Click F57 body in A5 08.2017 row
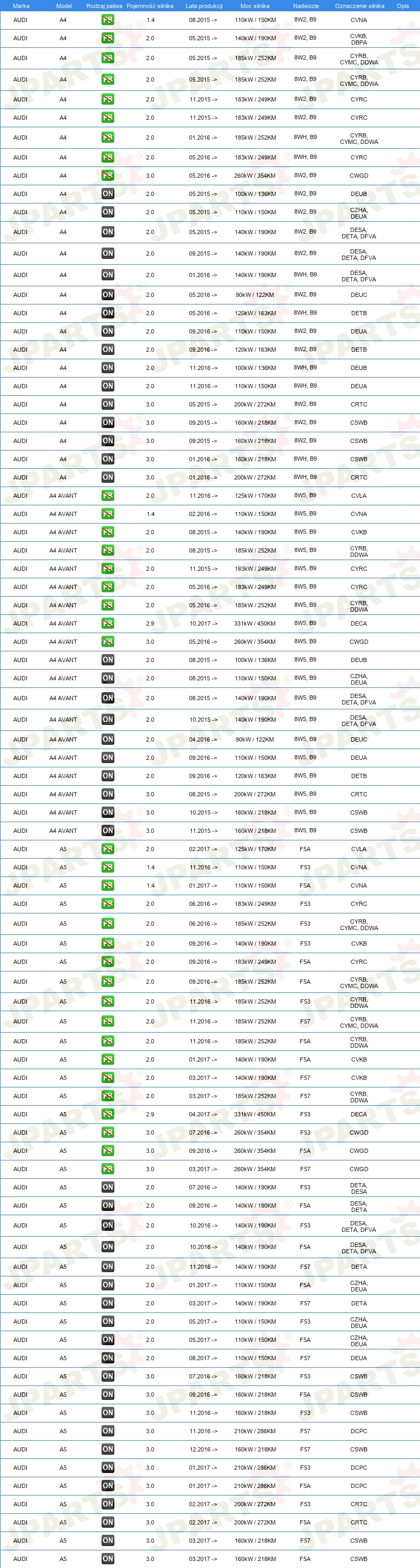The image size is (420, 1568). click(x=305, y=1358)
